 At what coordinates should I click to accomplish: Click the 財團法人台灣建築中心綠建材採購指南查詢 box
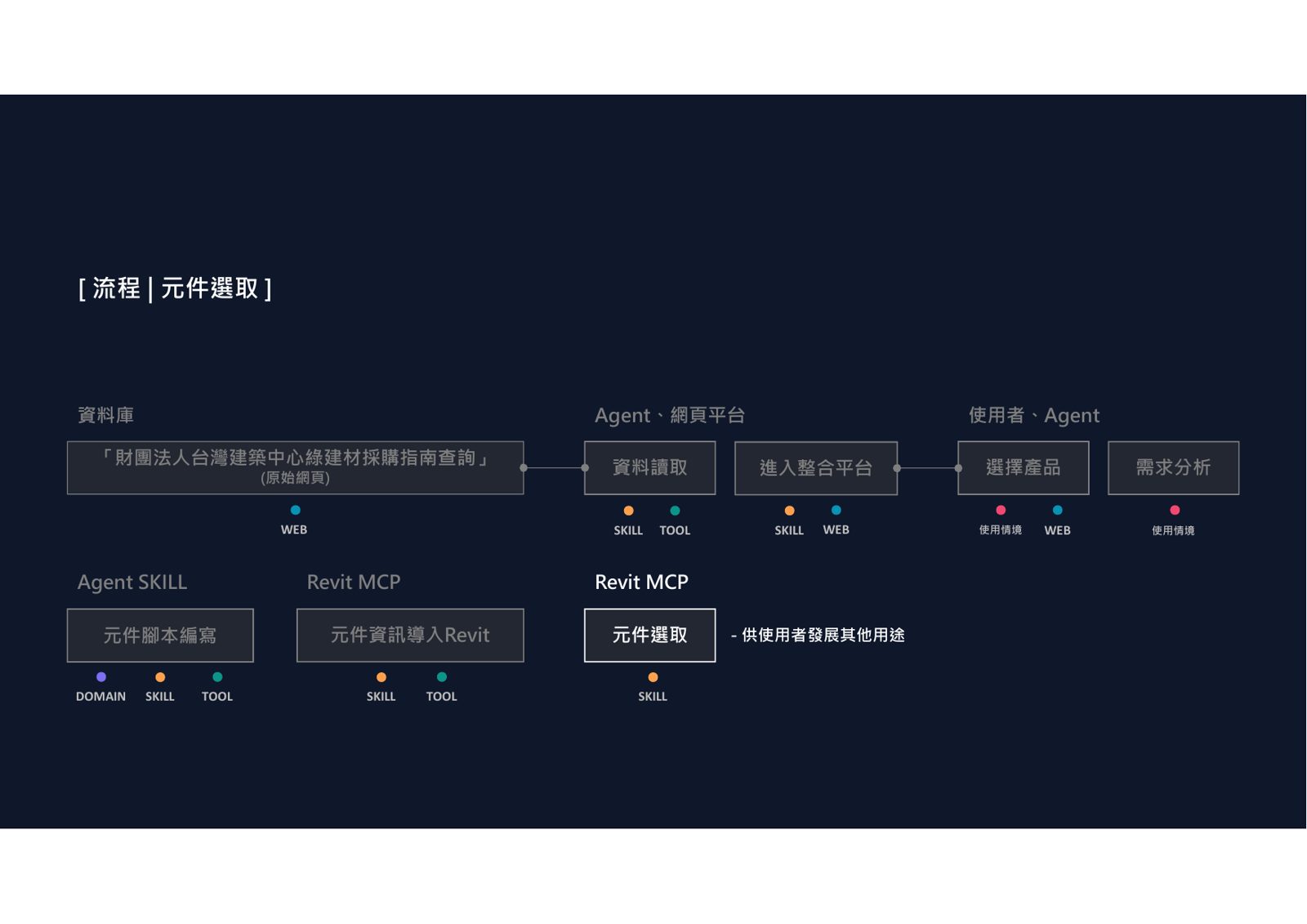[x=295, y=467]
